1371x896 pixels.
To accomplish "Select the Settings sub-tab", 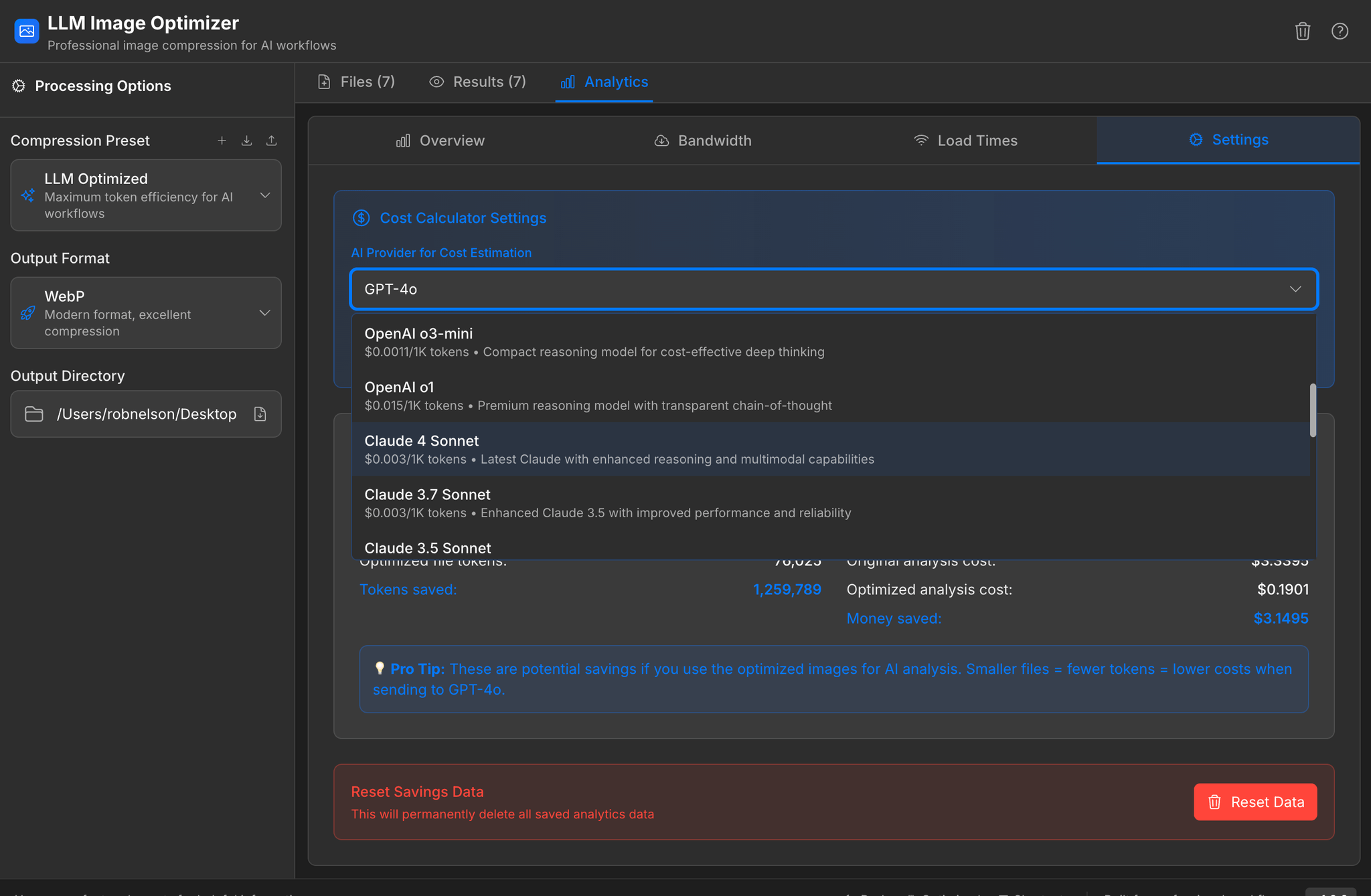I will (1228, 140).
